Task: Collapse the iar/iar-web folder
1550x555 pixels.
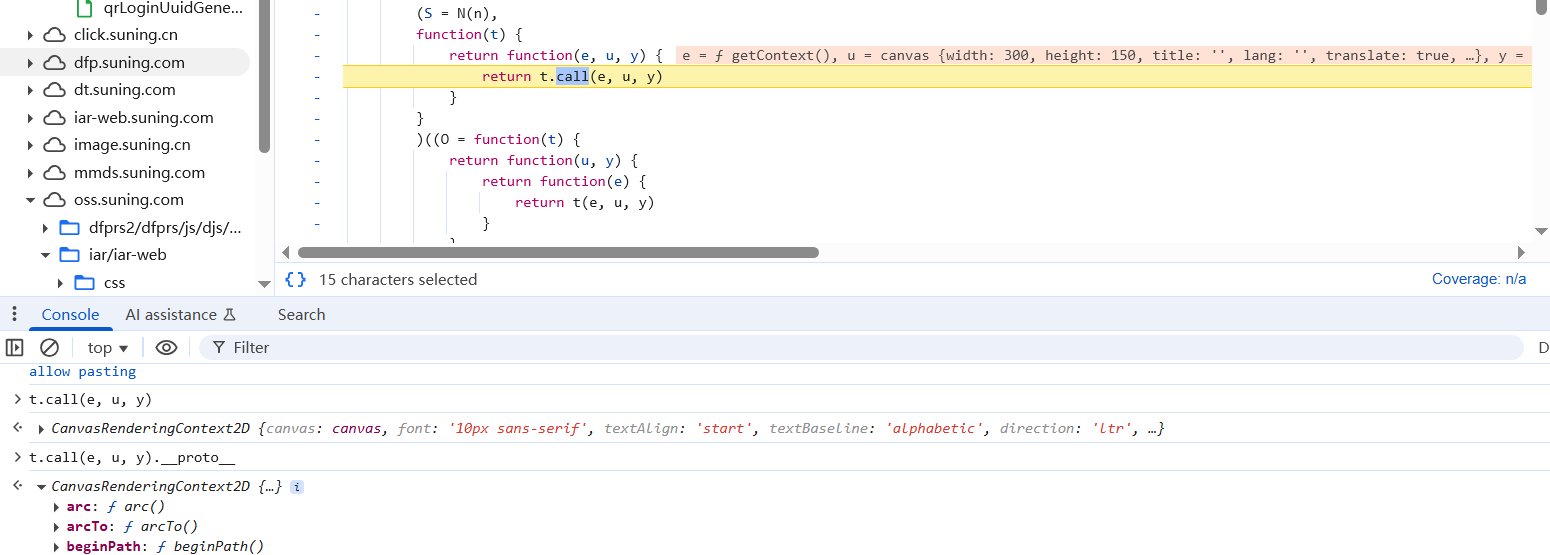Action: pyautogui.click(x=46, y=255)
